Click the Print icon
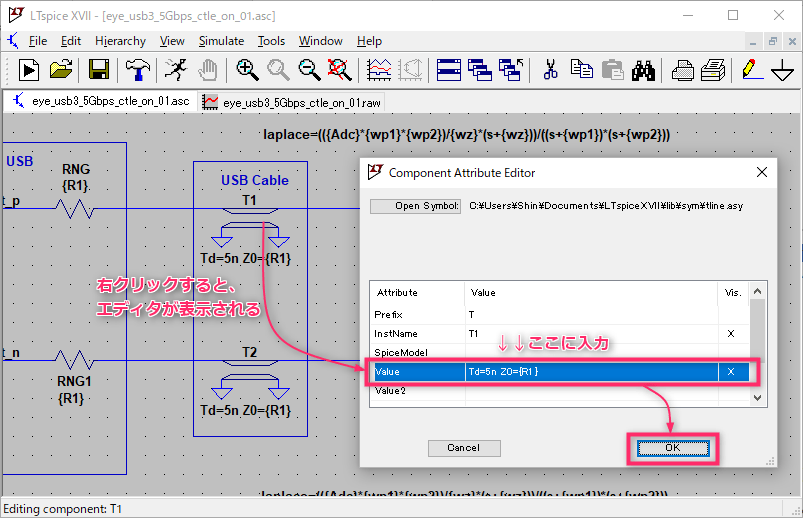This screenshot has width=803, height=518. point(713,70)
